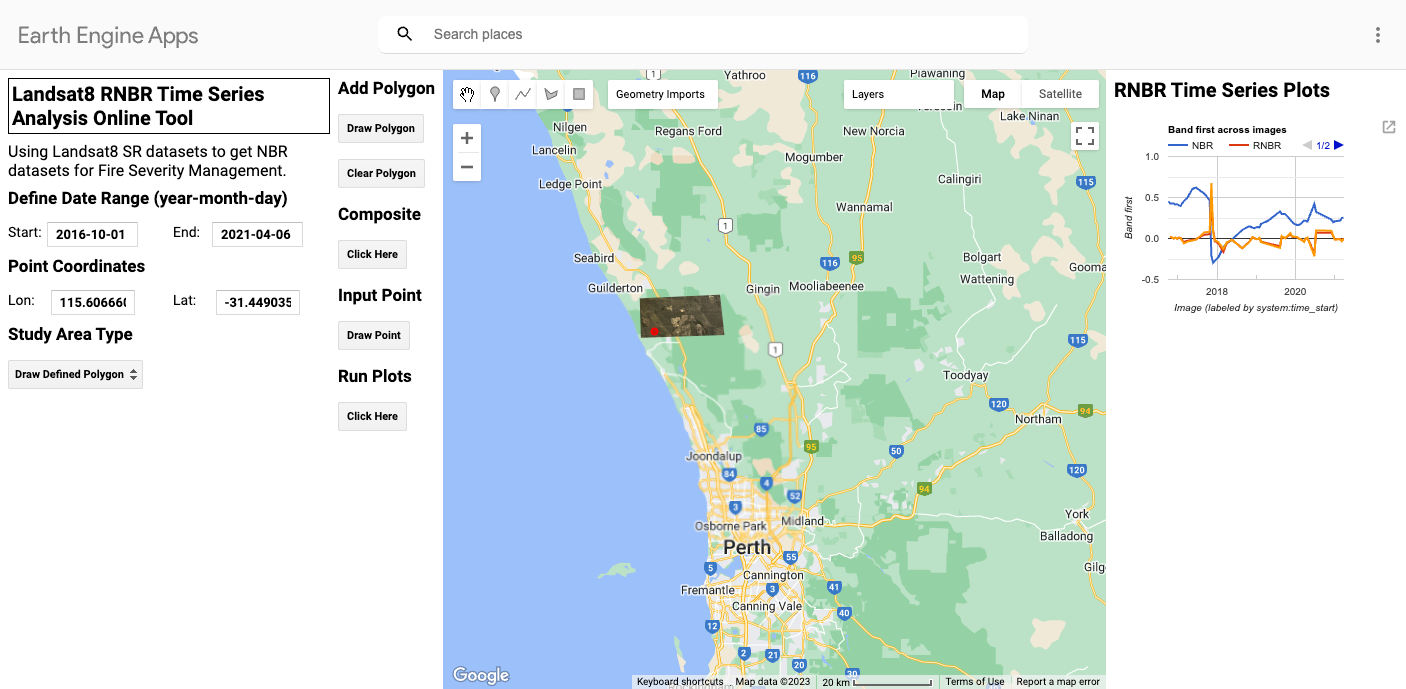1406x689 pixels.
Task: Click the Clear Polygon button
Action: (381, 173)
